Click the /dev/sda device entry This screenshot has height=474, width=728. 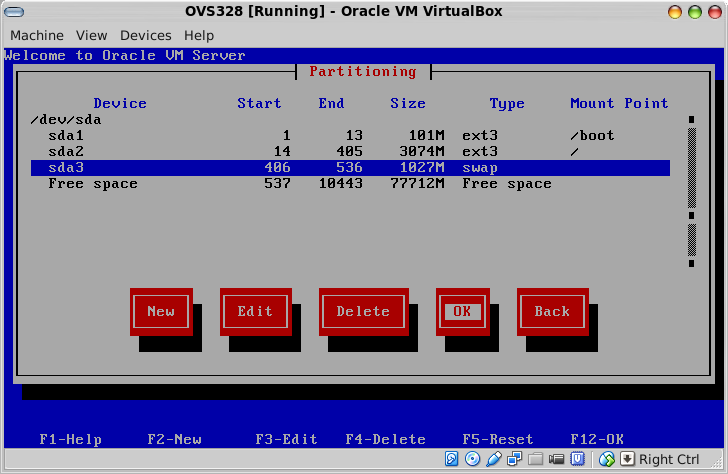[66, 120]
